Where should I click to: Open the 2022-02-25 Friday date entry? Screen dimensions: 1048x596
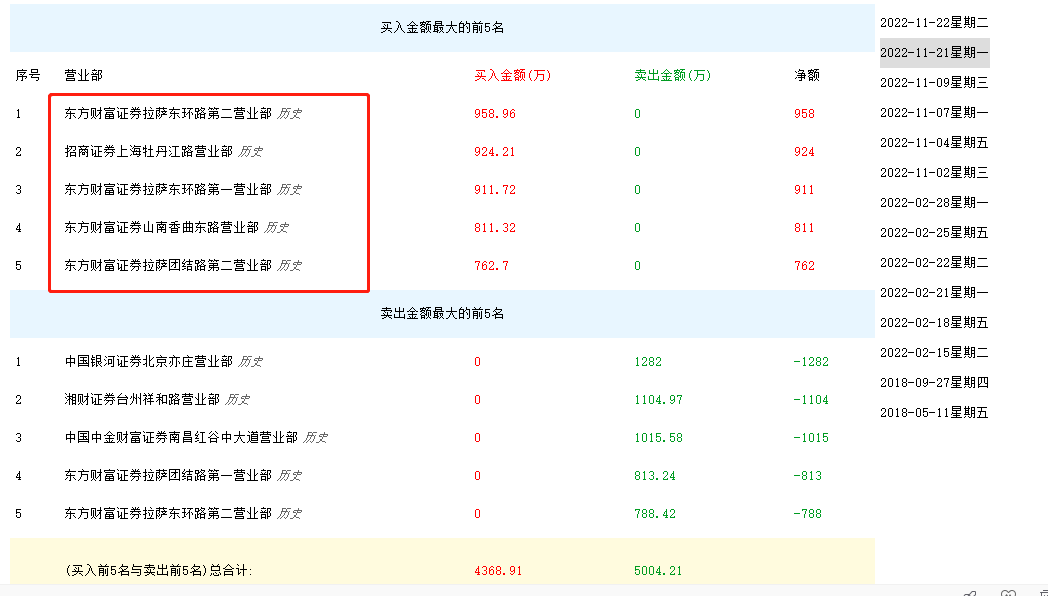[x=934, y=233]
